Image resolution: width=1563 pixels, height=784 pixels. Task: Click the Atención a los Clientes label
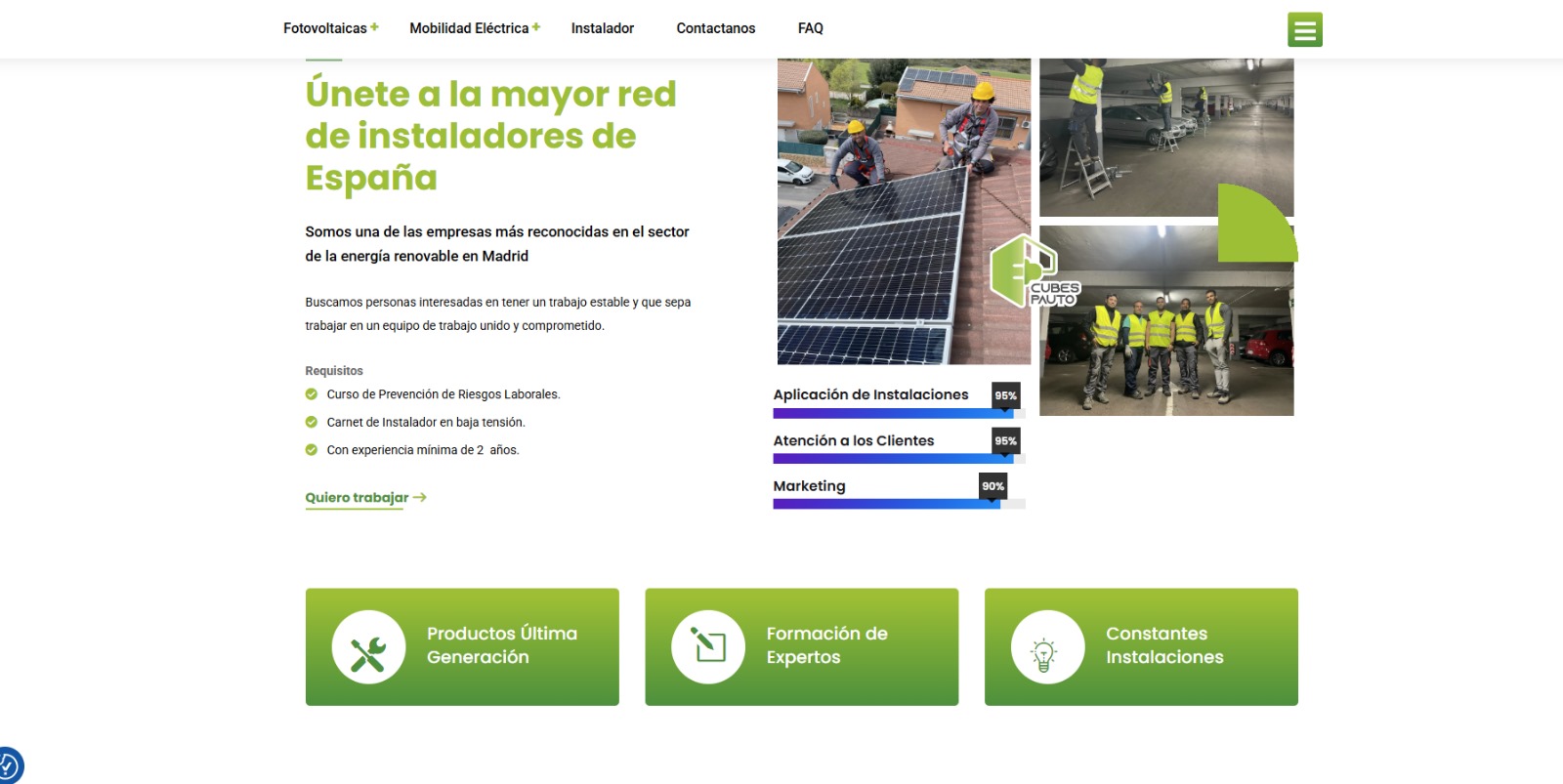(x=854, y=440)
